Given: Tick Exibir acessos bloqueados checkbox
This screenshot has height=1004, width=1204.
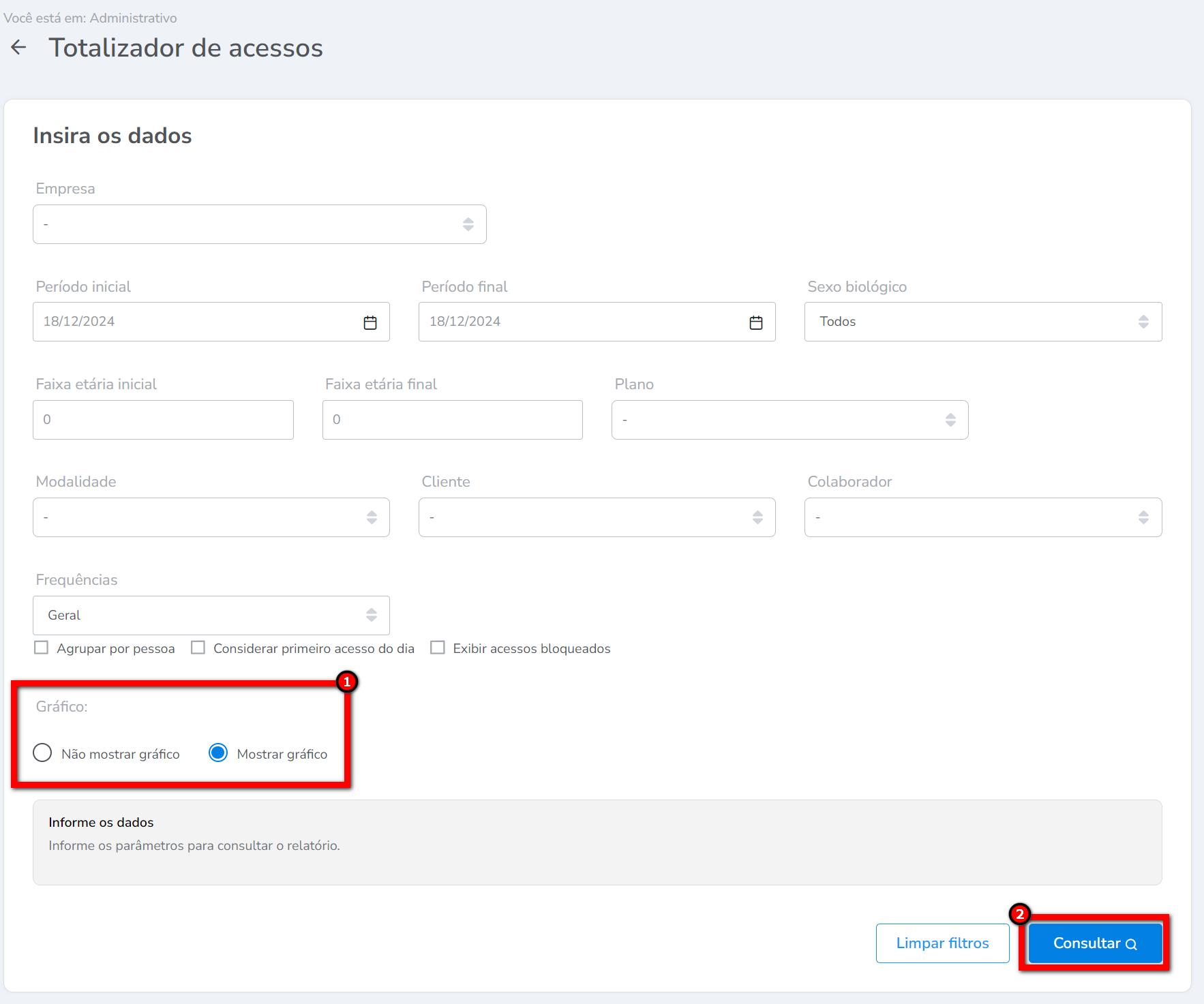Looking at the screenshot, I should (438, 648).
